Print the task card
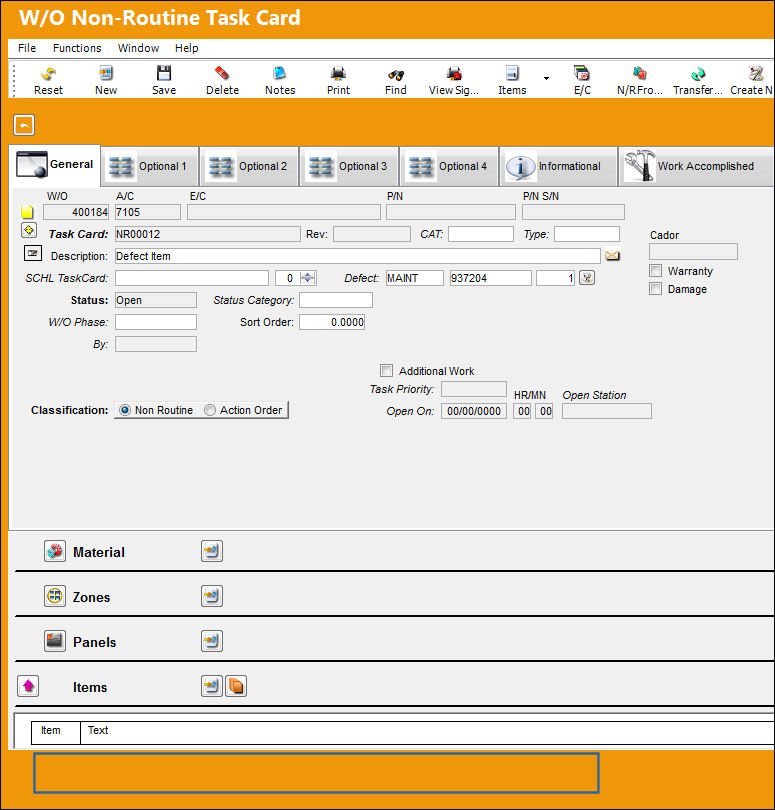The width and height of the screenshot is (775, 810). (338, 80)
